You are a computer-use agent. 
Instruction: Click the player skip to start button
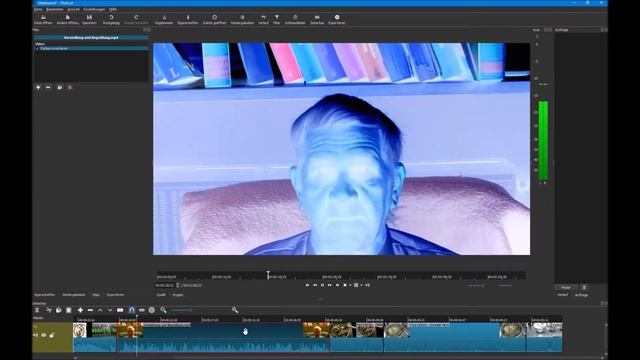coord(307,285)
